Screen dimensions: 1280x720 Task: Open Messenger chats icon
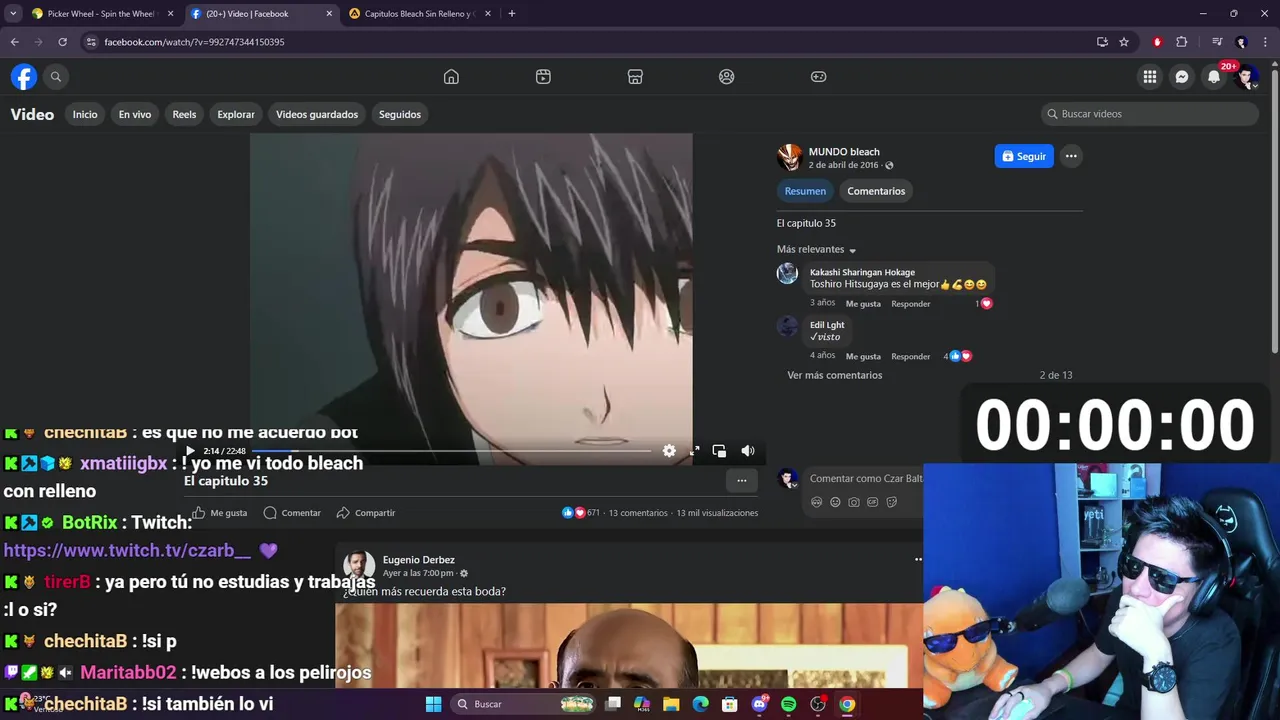coord(1182,77)
